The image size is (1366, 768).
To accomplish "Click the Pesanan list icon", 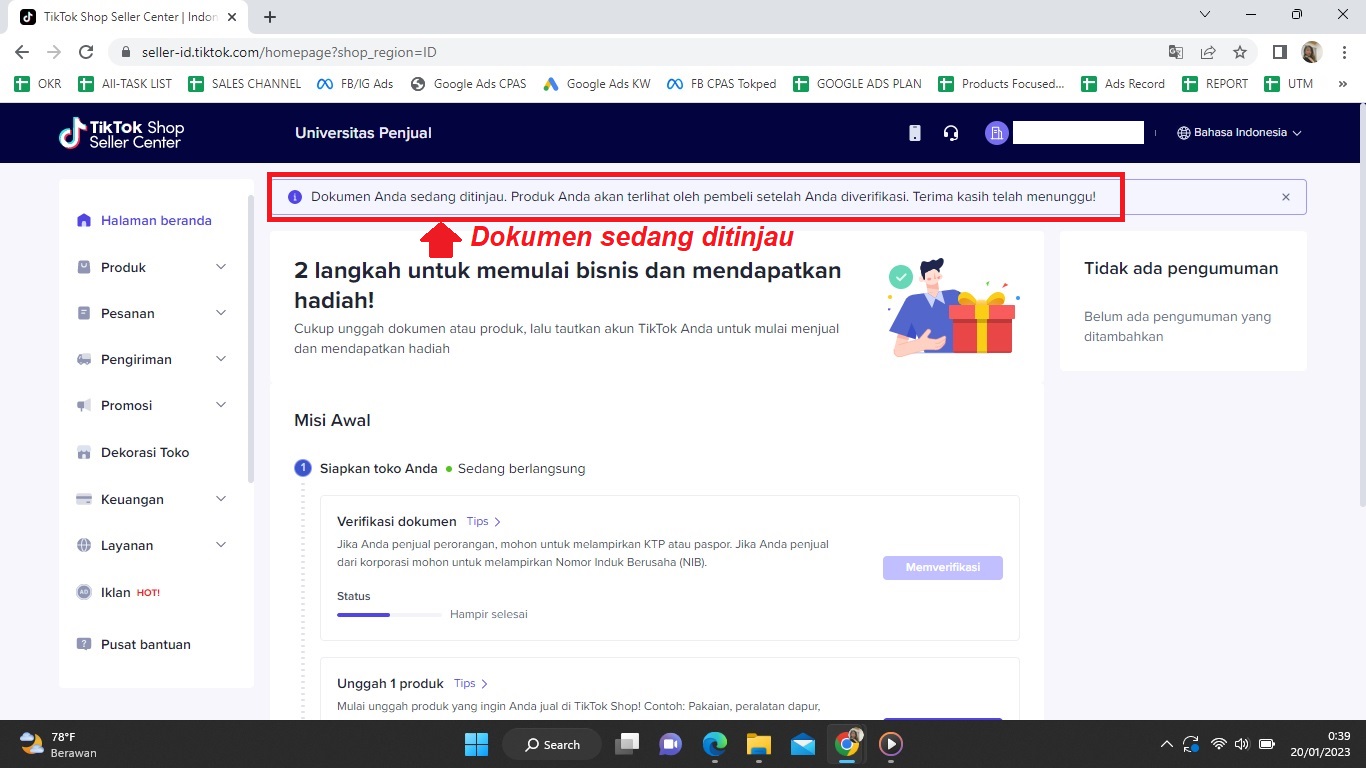I will point(84,313).
